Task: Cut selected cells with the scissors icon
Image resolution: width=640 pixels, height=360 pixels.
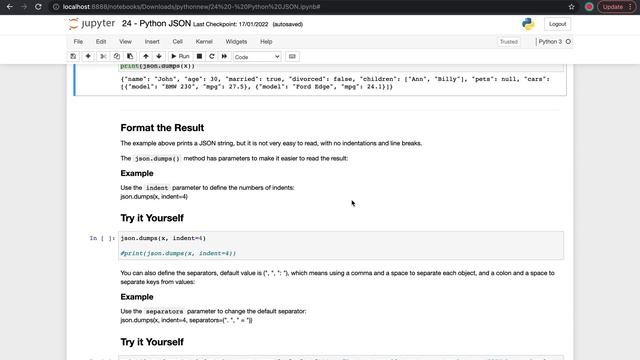Action: [103, 56]
